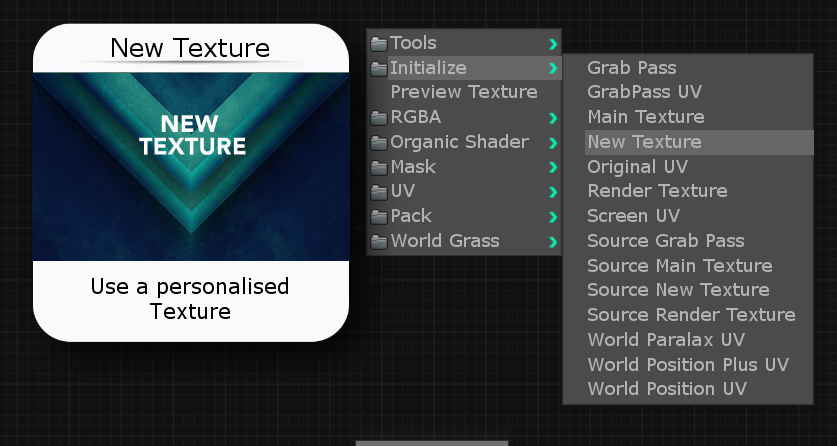This screenshot has width=837, height=446.
Task: Click the Pack folder icon
Action: click(379, 217)
